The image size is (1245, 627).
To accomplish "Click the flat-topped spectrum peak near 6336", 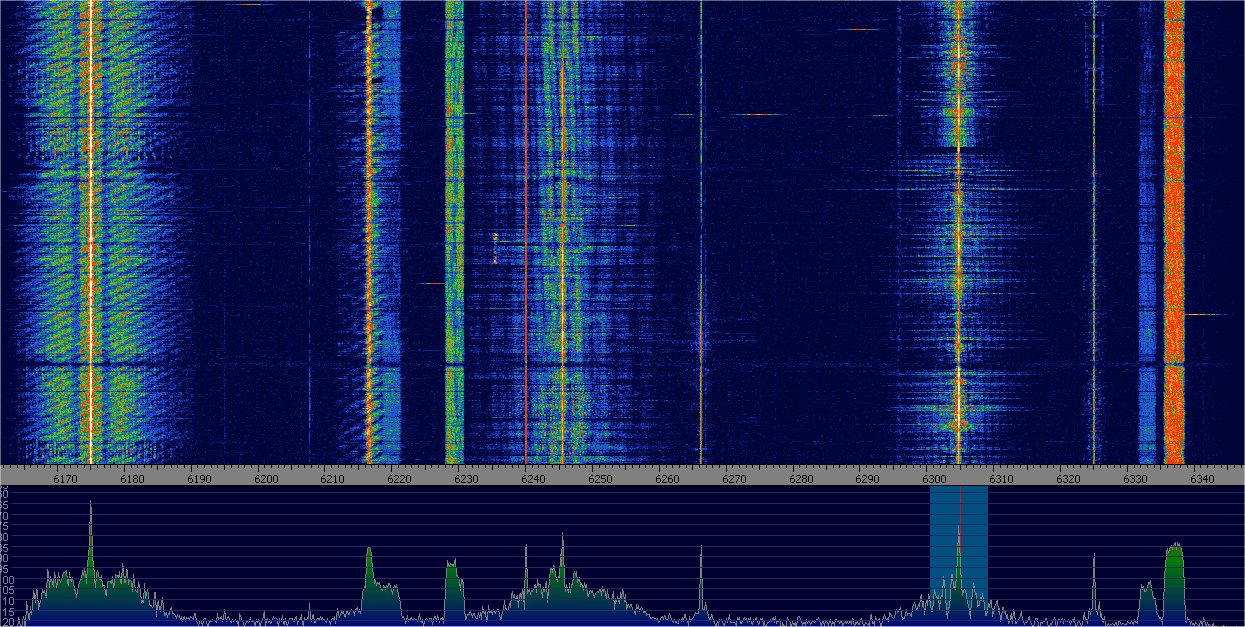I will [x=1174, y=550].
